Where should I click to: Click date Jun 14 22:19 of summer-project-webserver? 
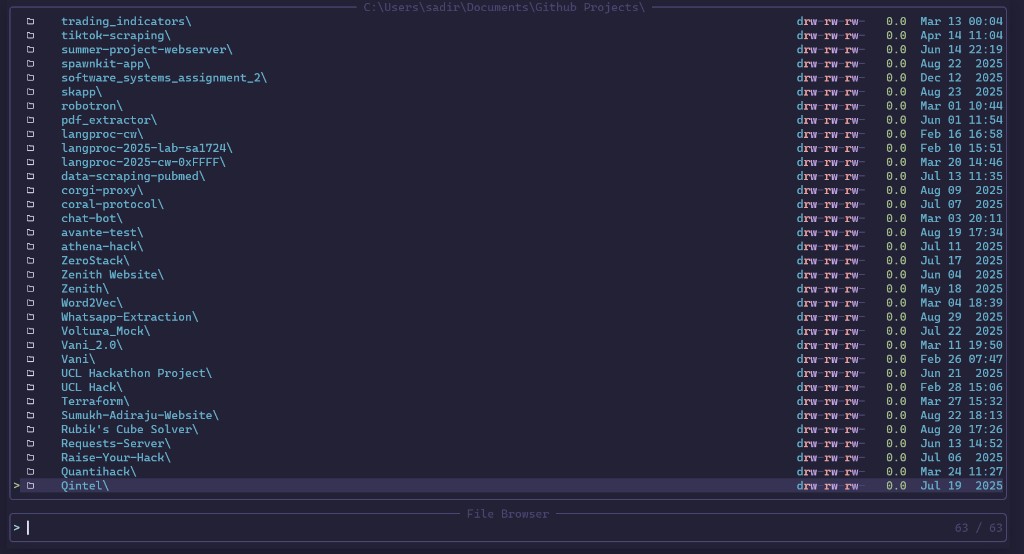click(961, 50)
